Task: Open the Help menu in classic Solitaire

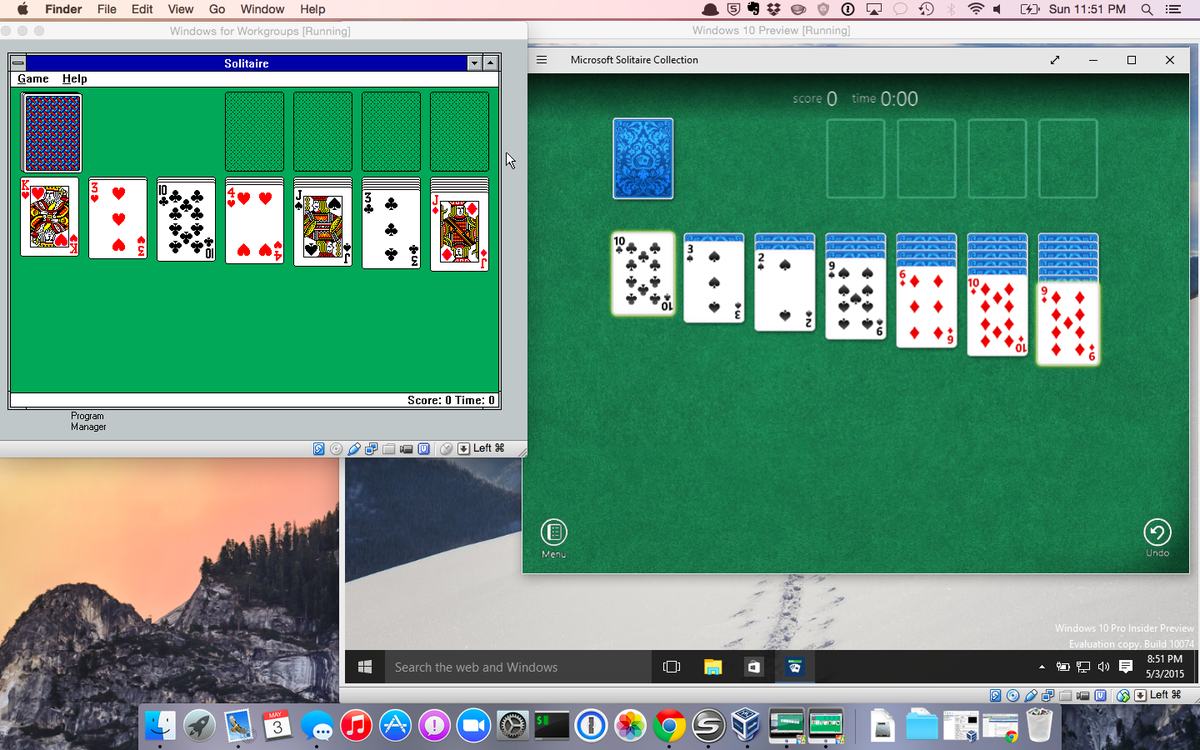Action: coord(75,78)
